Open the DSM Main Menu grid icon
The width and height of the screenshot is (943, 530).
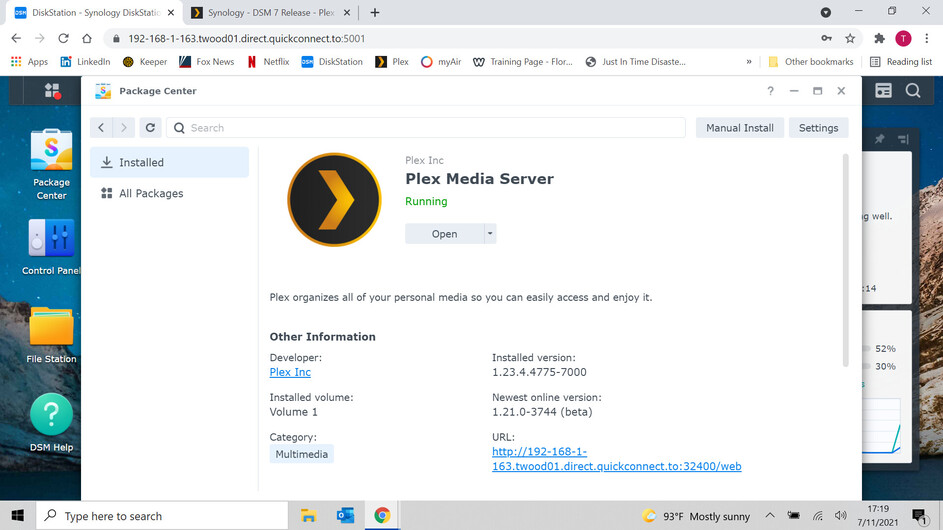click(52, 91)
